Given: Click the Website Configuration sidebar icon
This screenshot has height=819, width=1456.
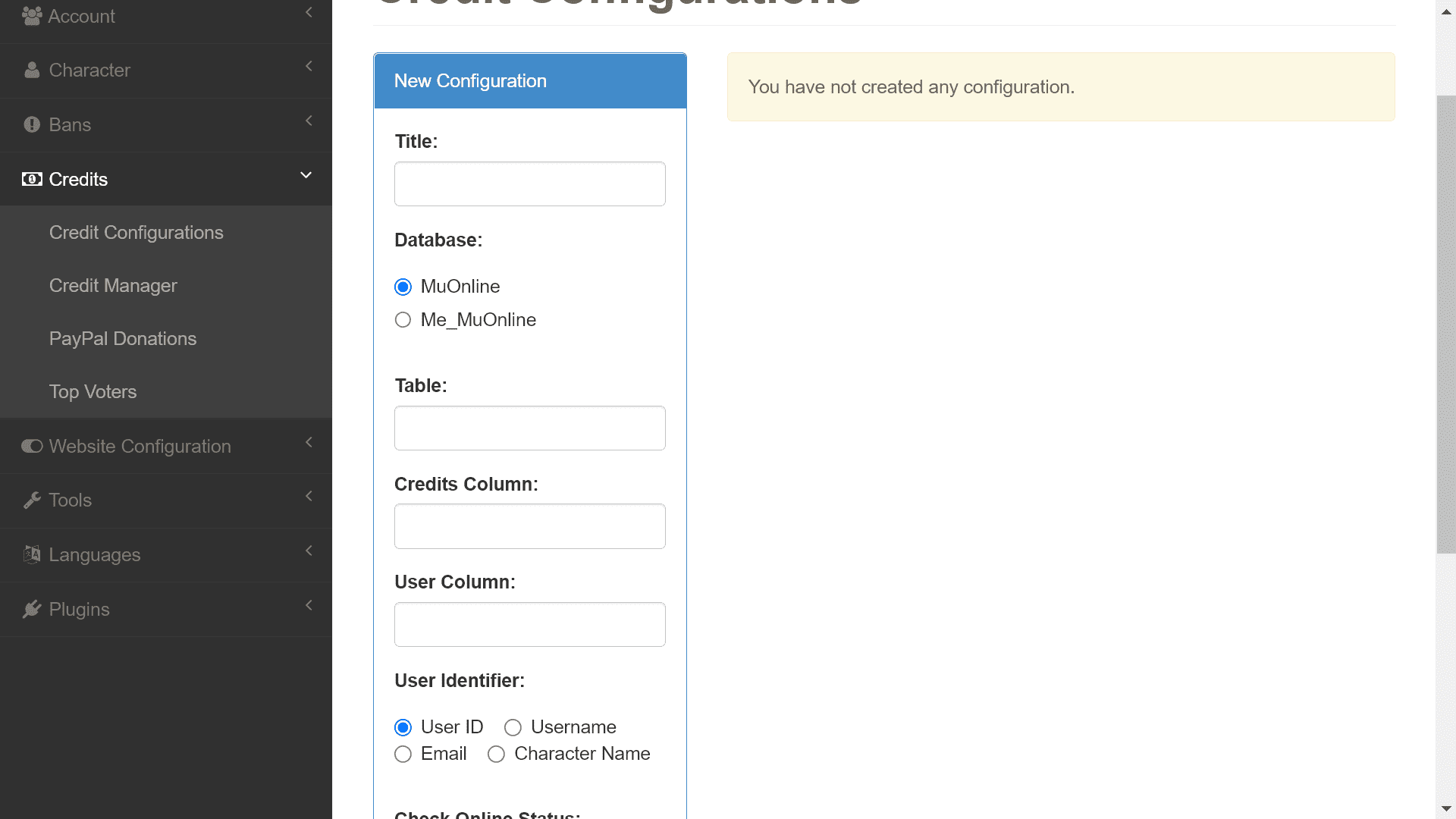Looking at the screenshot, I should (x=32, y=445).
